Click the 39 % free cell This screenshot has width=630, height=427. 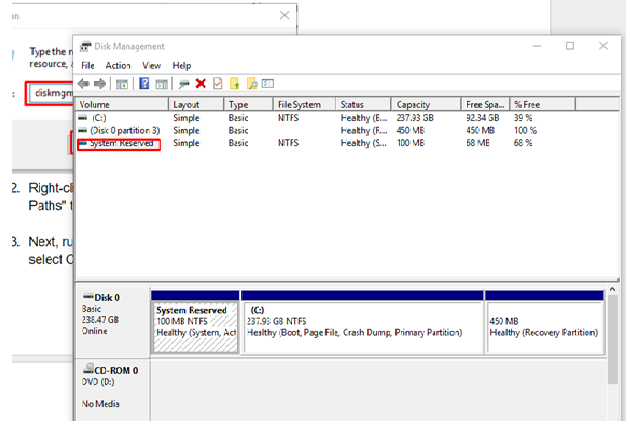coord(523,118)
